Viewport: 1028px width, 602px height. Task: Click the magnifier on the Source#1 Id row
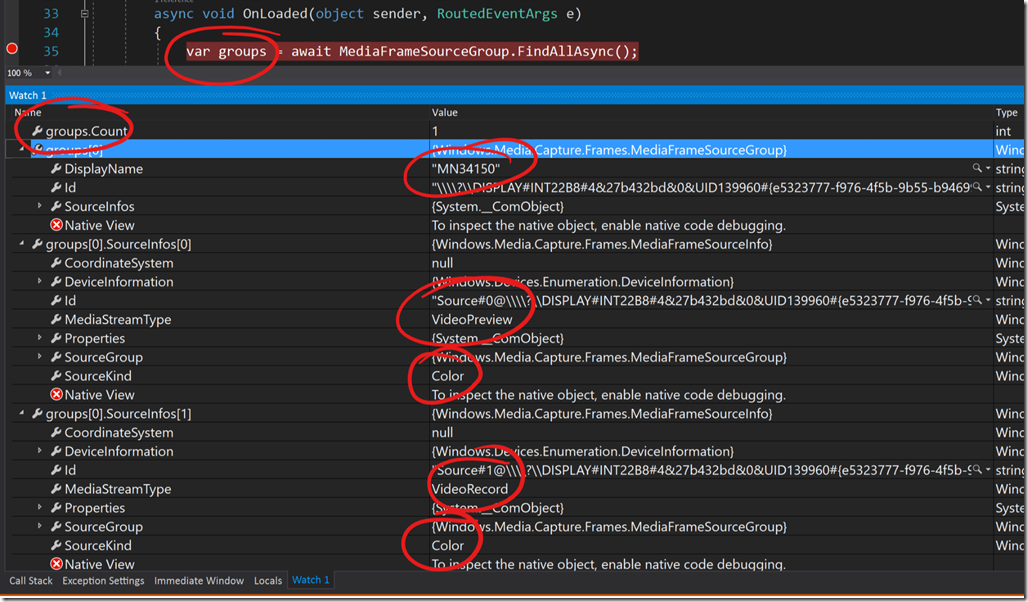(x=977, y=470)
